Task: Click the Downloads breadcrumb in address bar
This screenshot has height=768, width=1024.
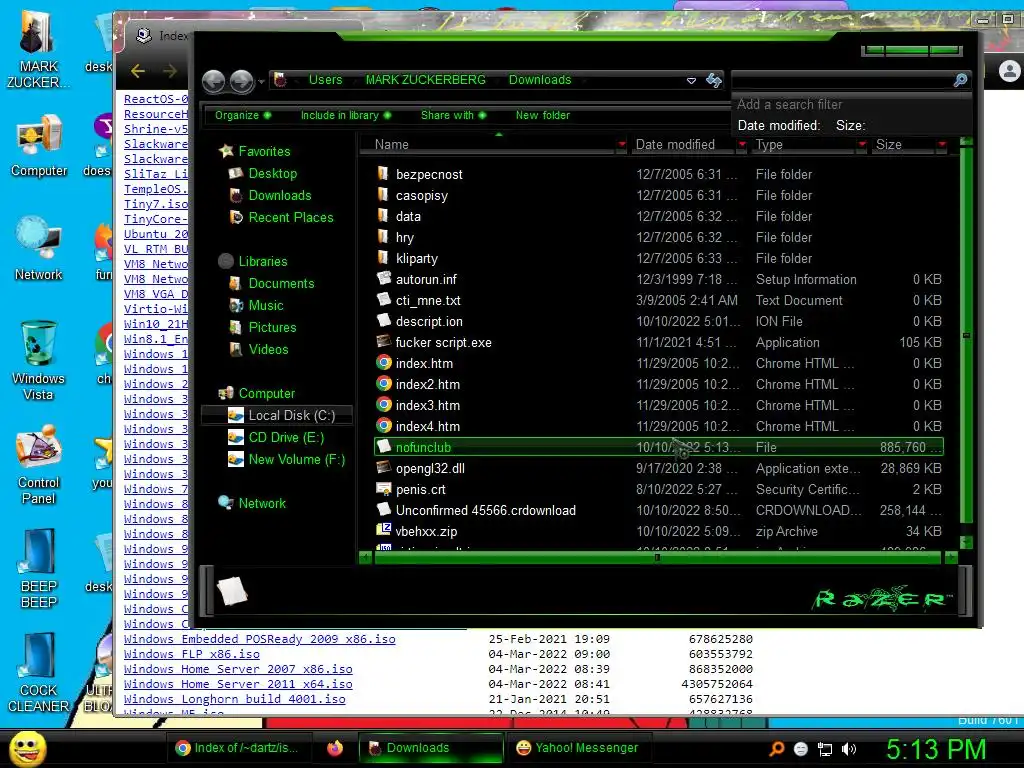Action: pos(539,80)
